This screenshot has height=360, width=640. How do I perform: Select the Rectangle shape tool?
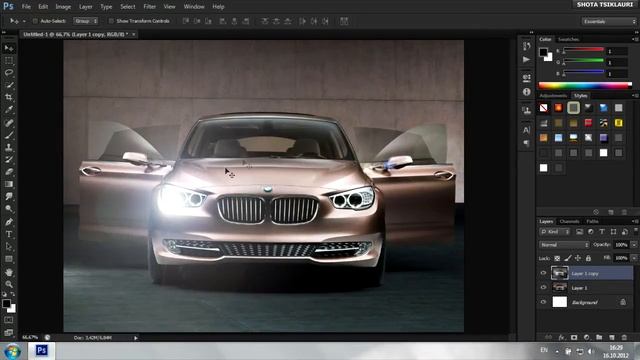(x=9, y=259)
